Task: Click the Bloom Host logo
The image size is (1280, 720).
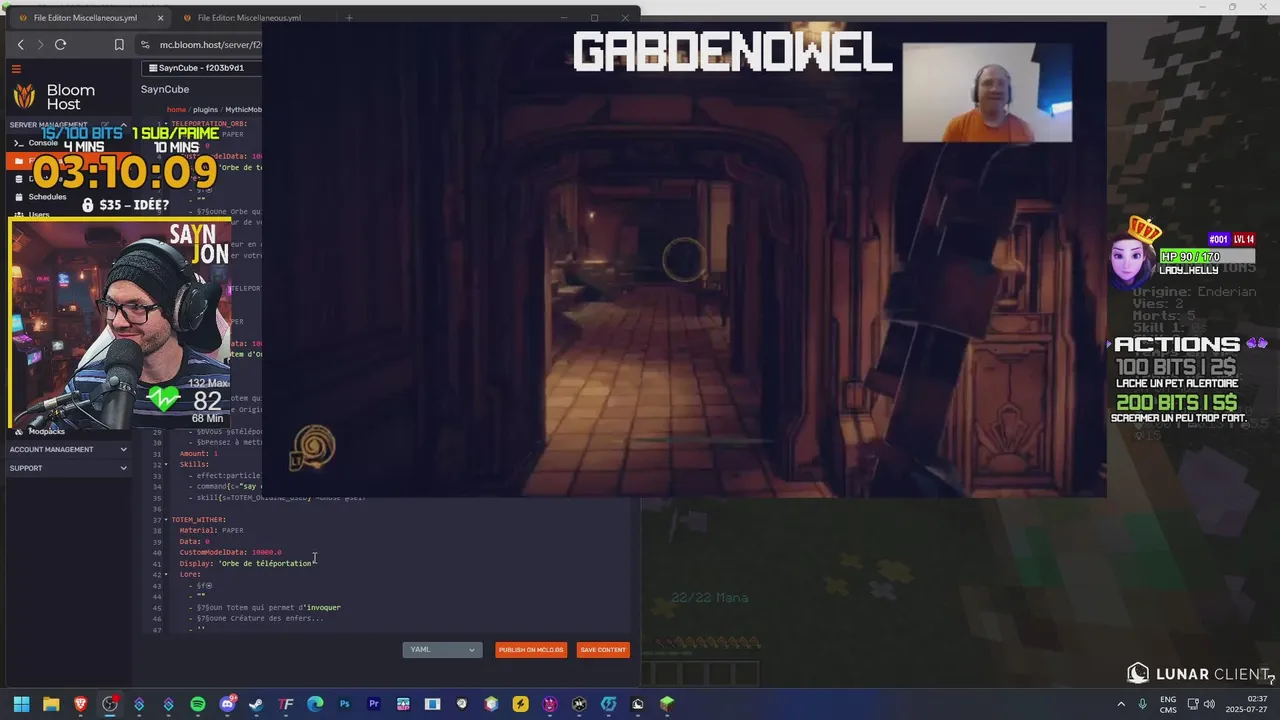Action: tap(54, 97)
